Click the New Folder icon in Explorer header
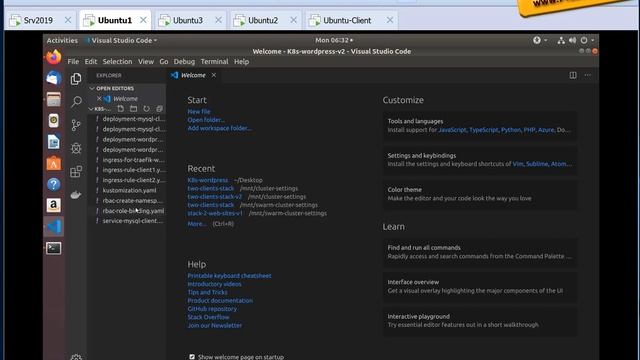The image size is (640, 360). click(133, 109)
